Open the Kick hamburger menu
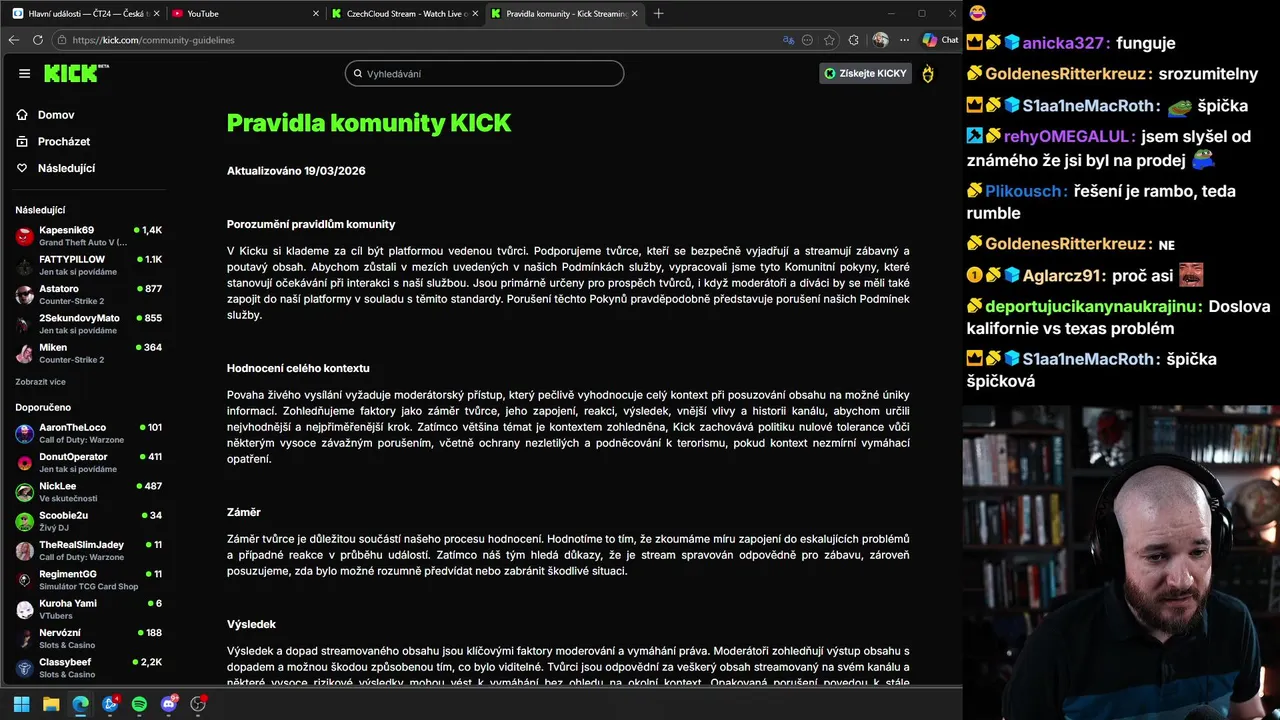This screenshot has height=720, width=1280. [x=24, y=73]
